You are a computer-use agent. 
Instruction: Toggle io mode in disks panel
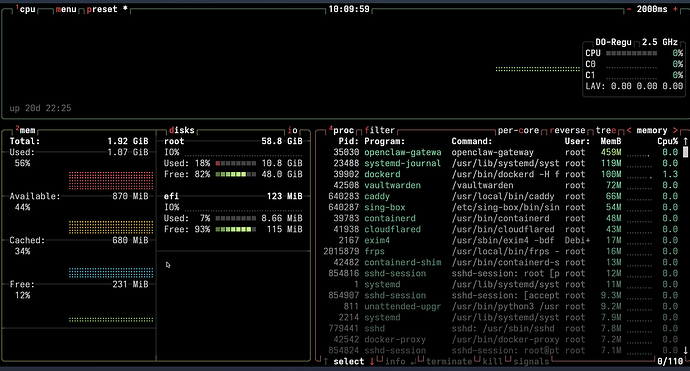coord(293,130)
